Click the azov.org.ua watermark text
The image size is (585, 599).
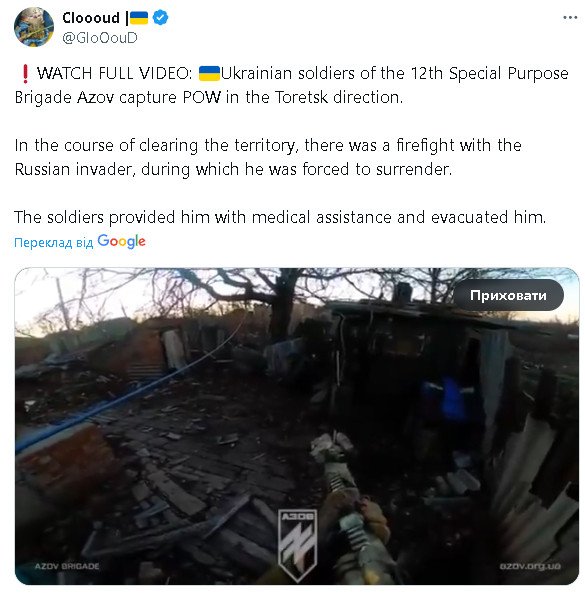point(530,566)
